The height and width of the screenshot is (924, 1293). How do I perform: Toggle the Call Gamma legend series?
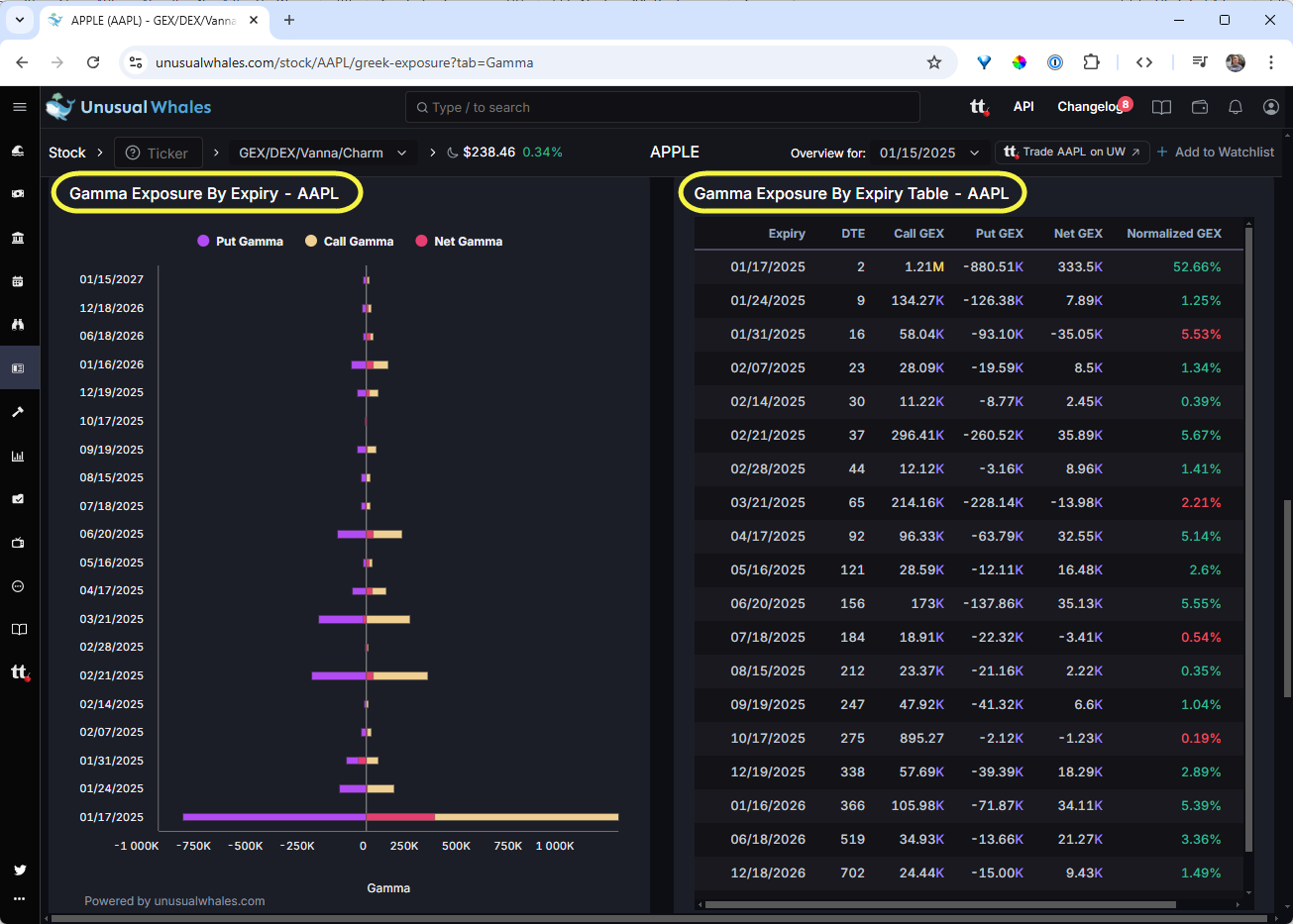pyautogui.click(x=349, y=241)
